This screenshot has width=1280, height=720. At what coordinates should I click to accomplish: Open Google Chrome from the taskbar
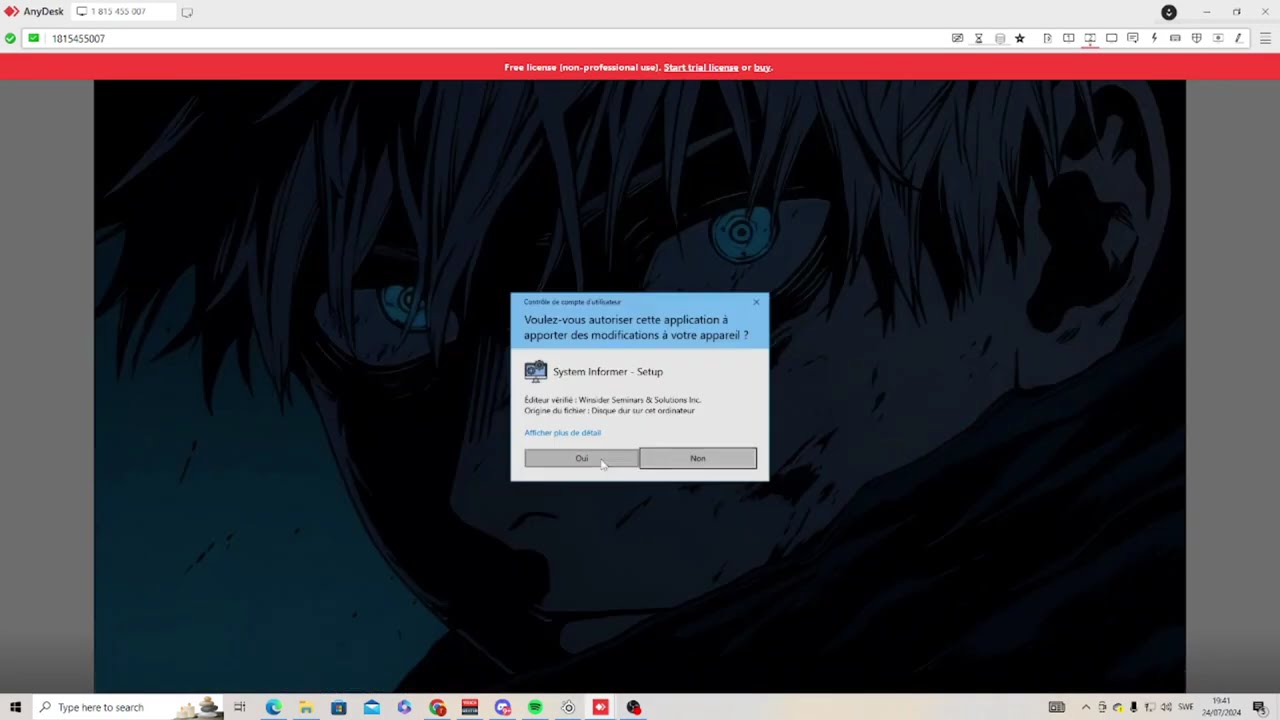click(437, 707)
